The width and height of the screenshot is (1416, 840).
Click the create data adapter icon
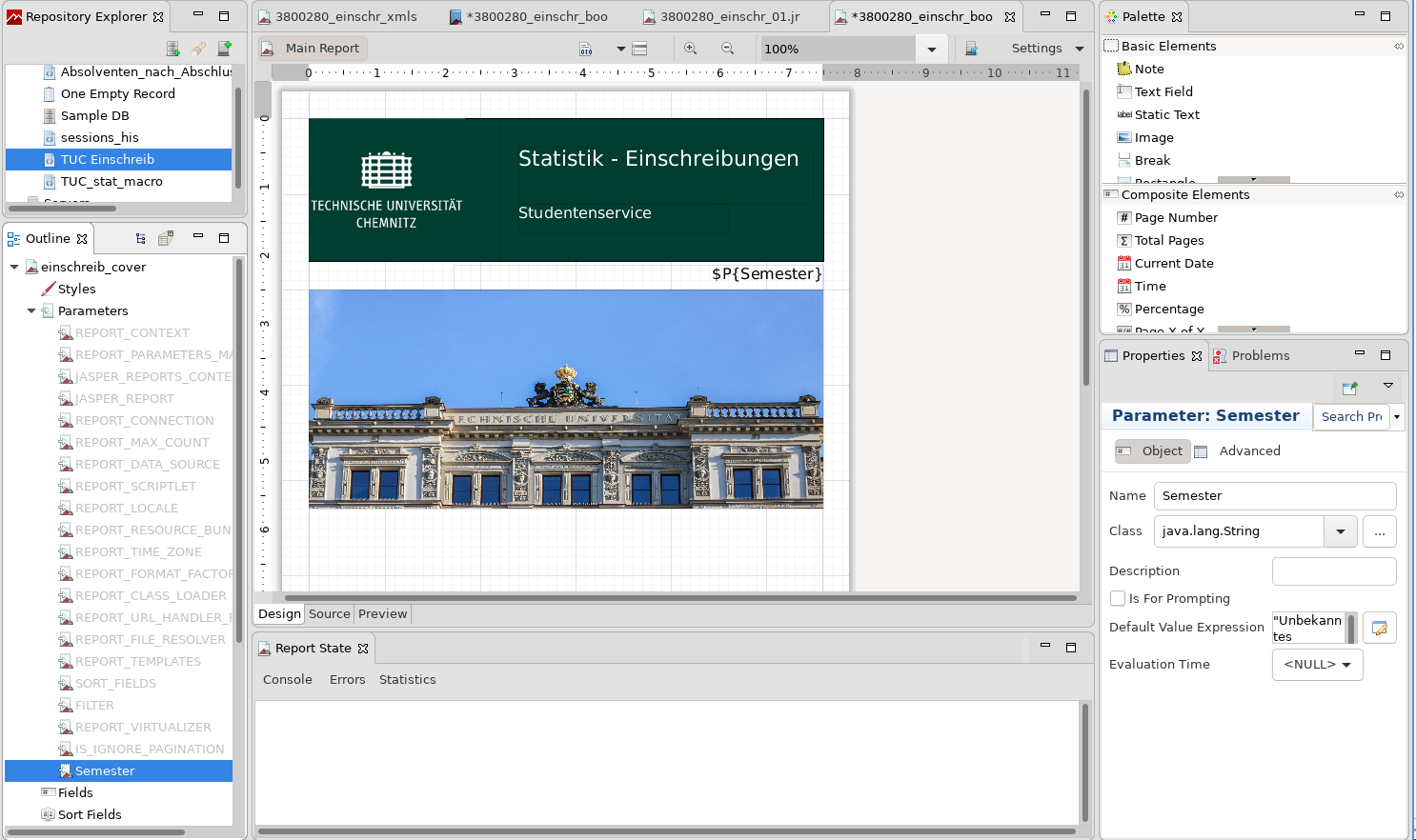click(x=172, y=49)
